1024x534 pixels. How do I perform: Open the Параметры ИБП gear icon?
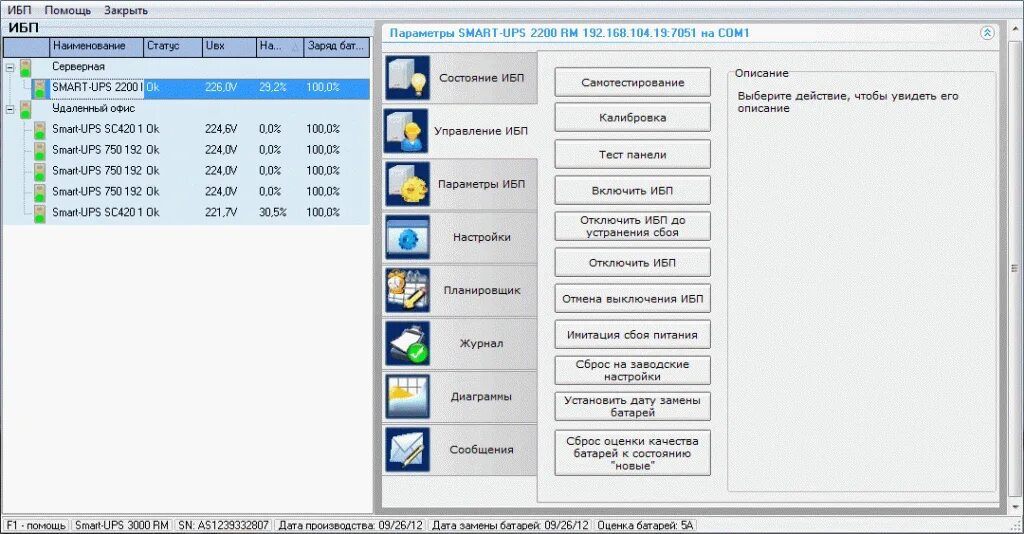[407, 184]
